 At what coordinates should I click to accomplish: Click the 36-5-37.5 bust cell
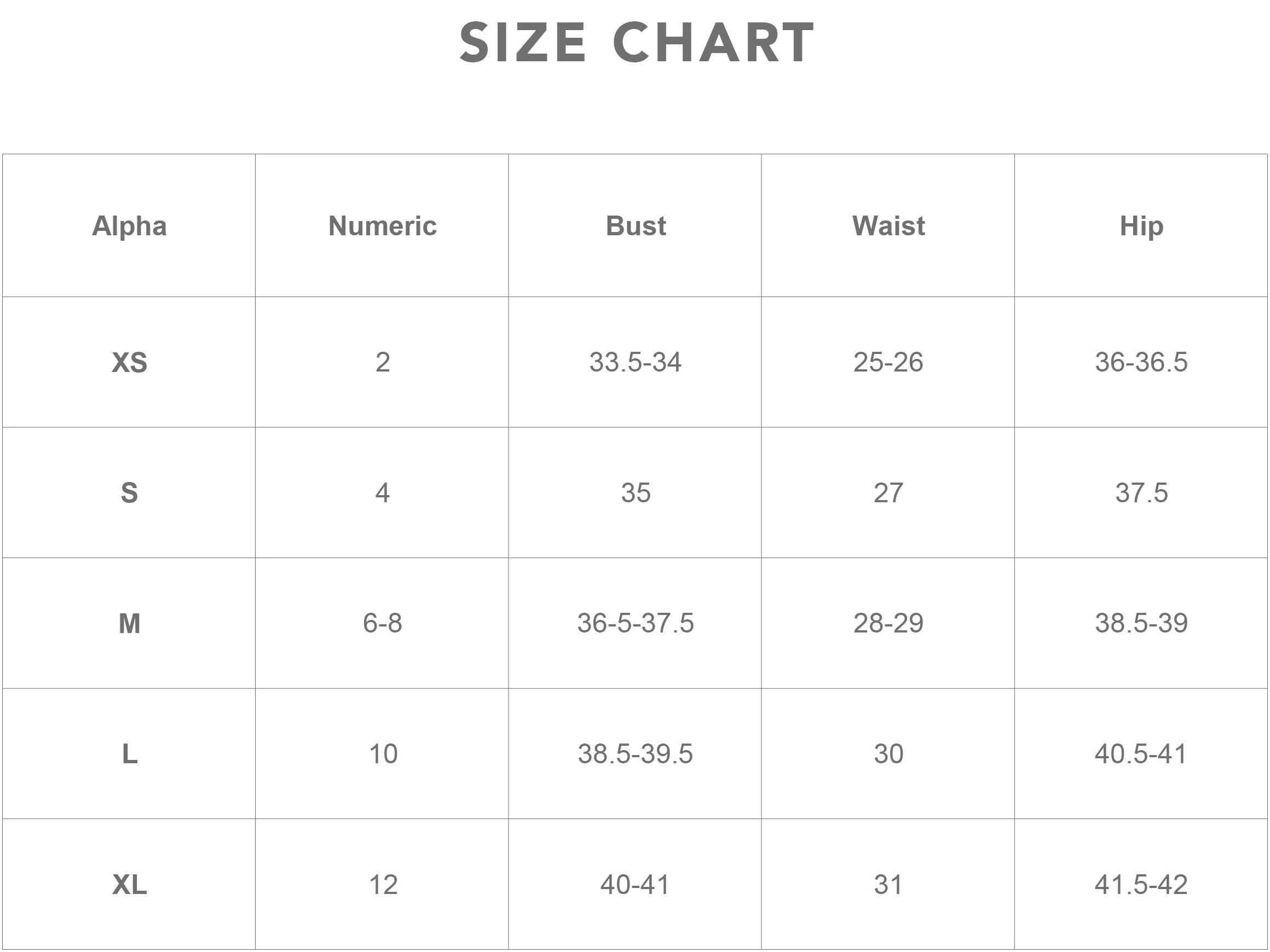635,623
